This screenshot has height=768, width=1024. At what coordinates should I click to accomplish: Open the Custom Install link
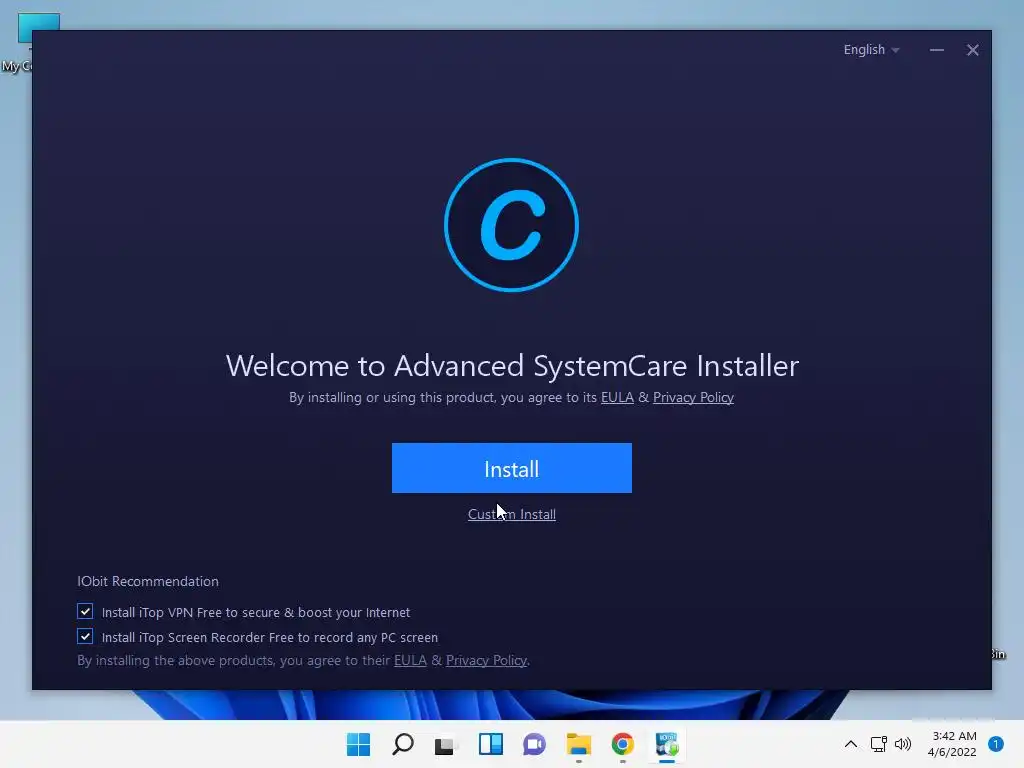pos(511,515)
